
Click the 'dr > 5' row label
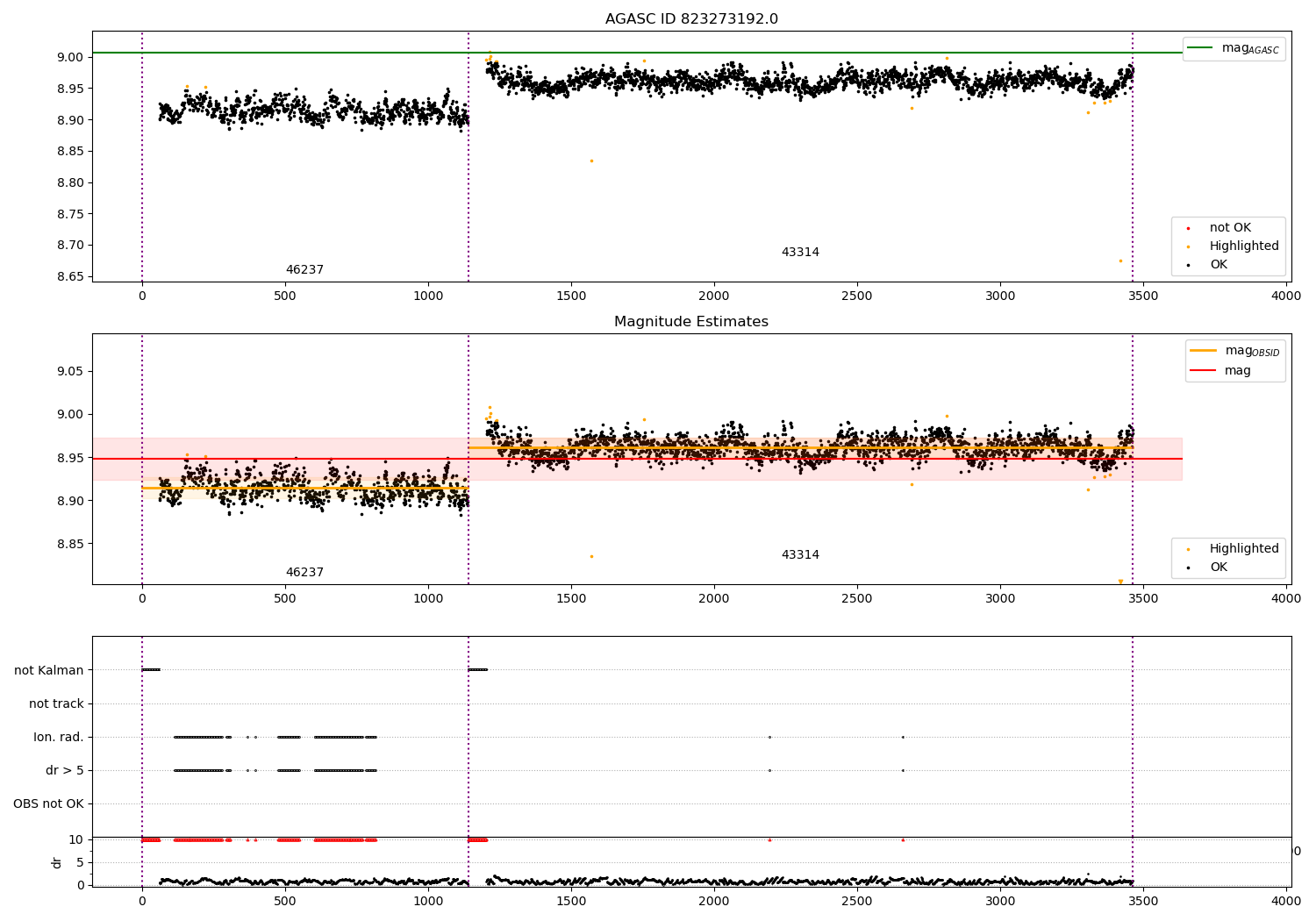click(65, 771)
